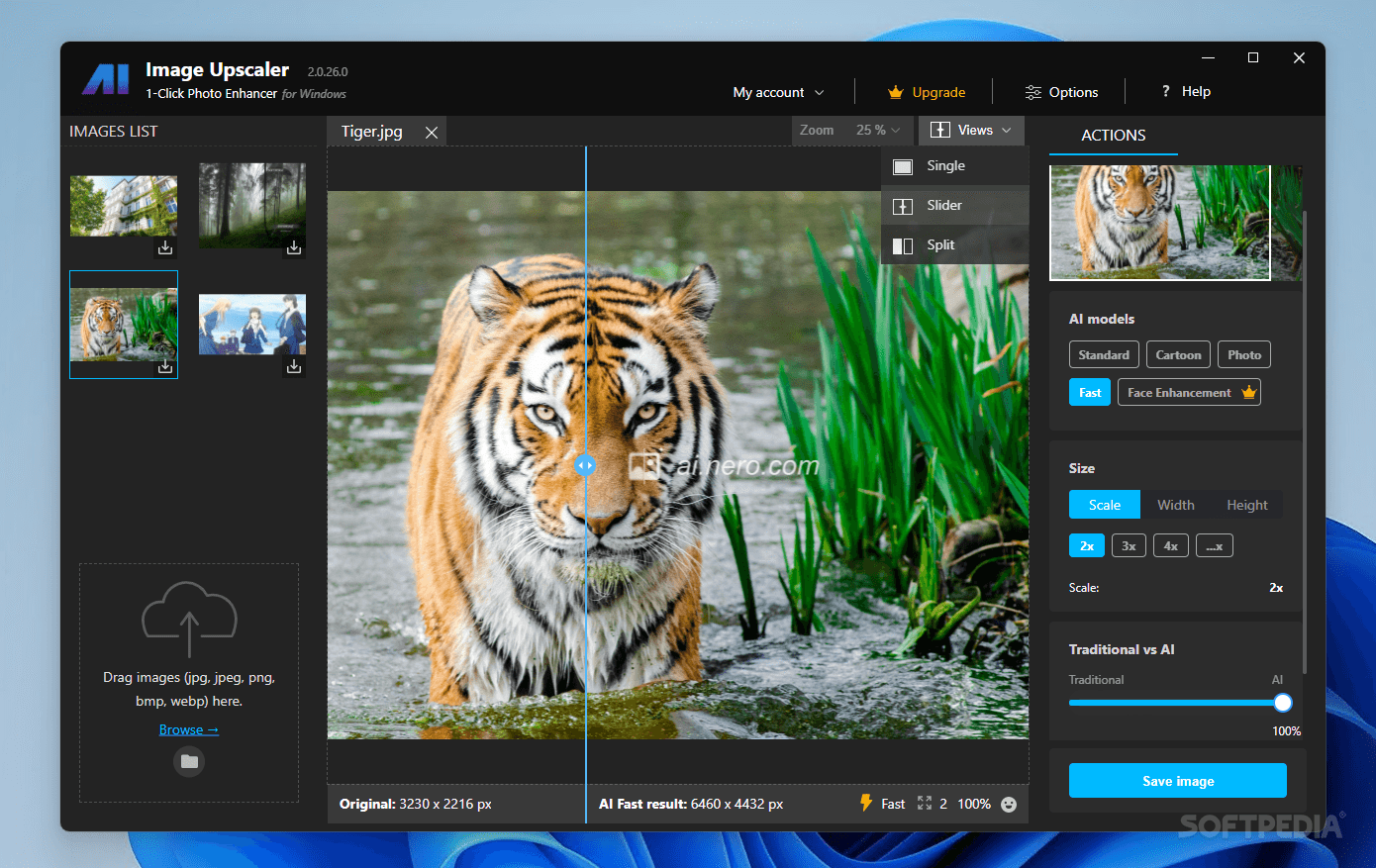Click the tiger preview navigator in Actions
Screen dimensions: 1376x868
click(x=1160, y=223)
